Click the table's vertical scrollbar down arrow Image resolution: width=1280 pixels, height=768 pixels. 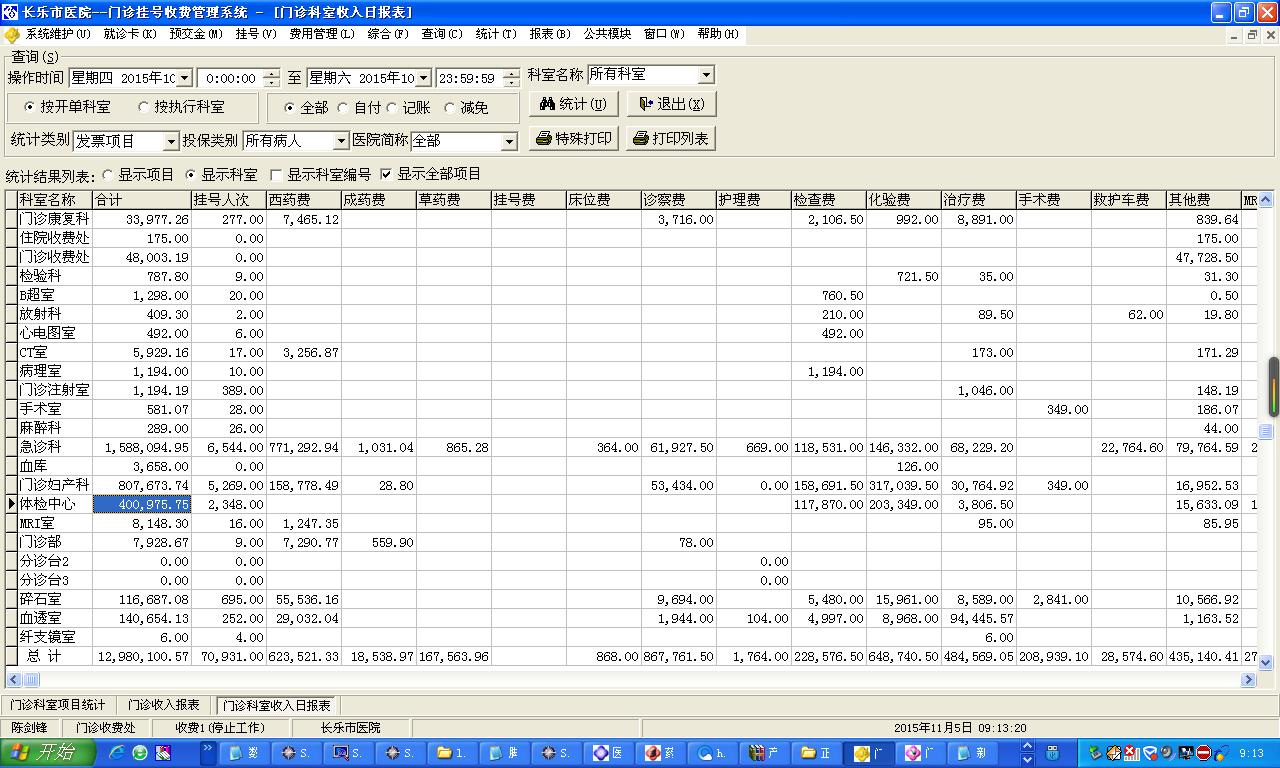click(x=1266, y=661)
